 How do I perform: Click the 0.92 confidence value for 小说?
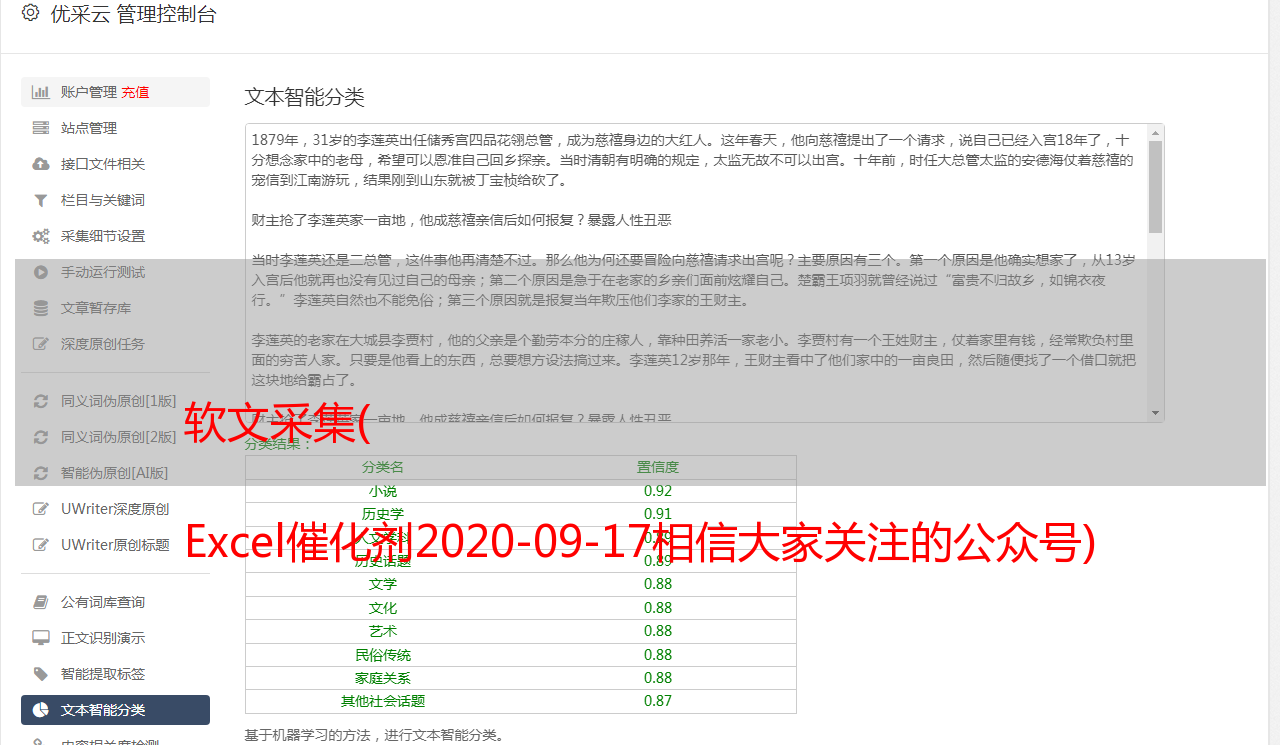pyautogui.click(x=658, y=491)
